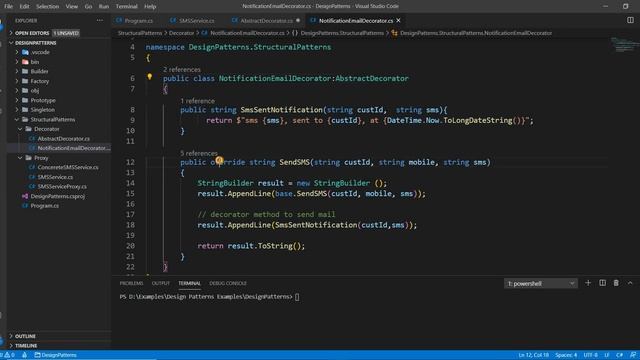Screen dimensions: 640x360
Task: Switch to the Output panel tab
Action: point(160,283)
